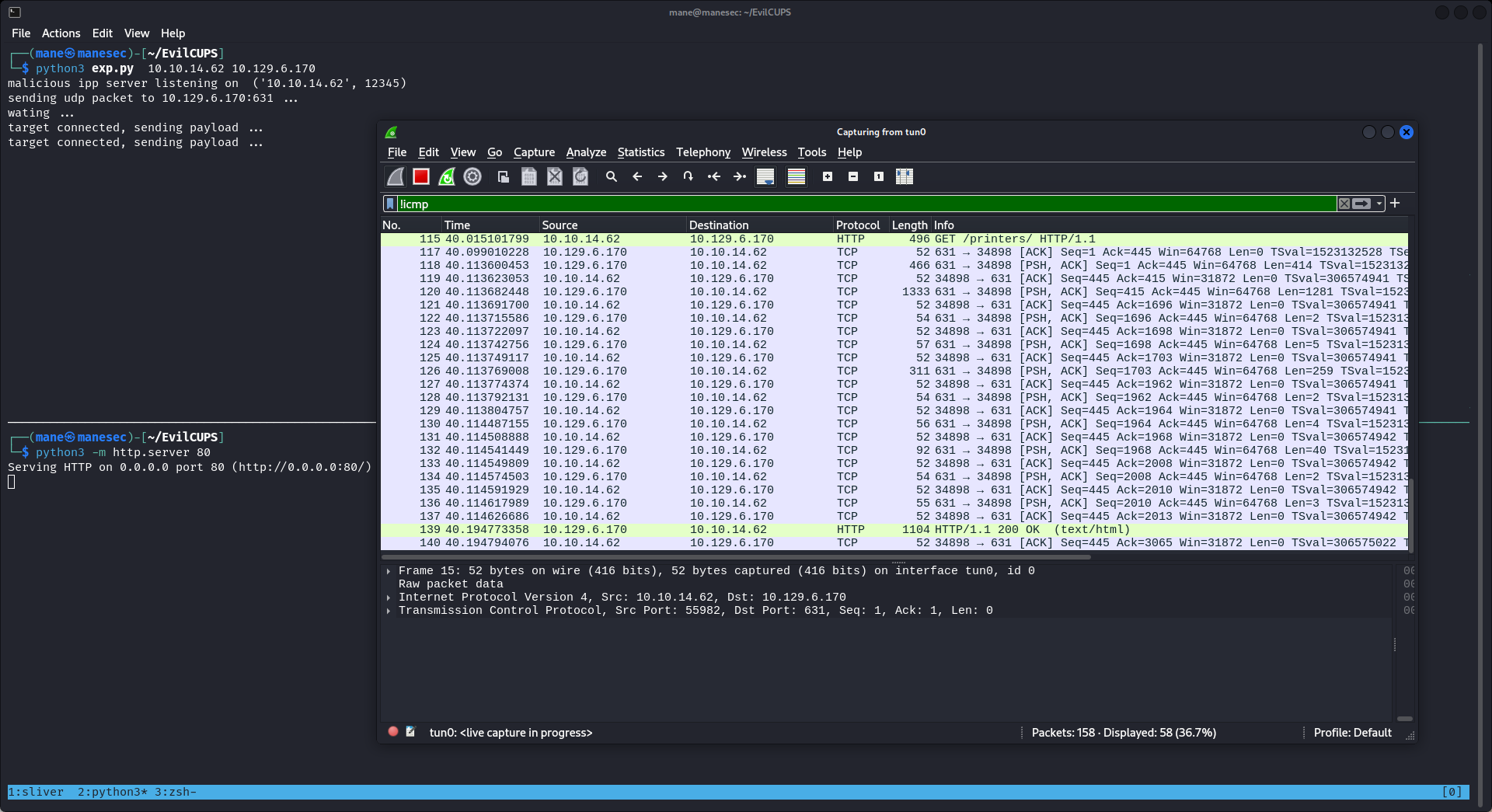
Task: Click the packet list horizontal scrollbar
Action: pyautogui.click(x=736, y=557)
